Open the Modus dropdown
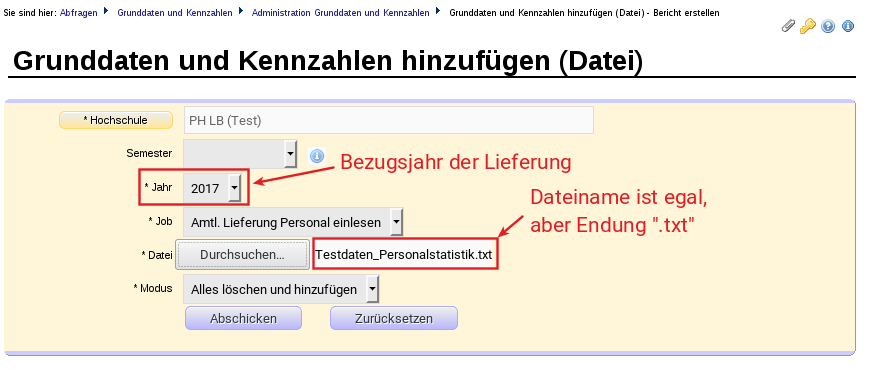 pos(281,289)
